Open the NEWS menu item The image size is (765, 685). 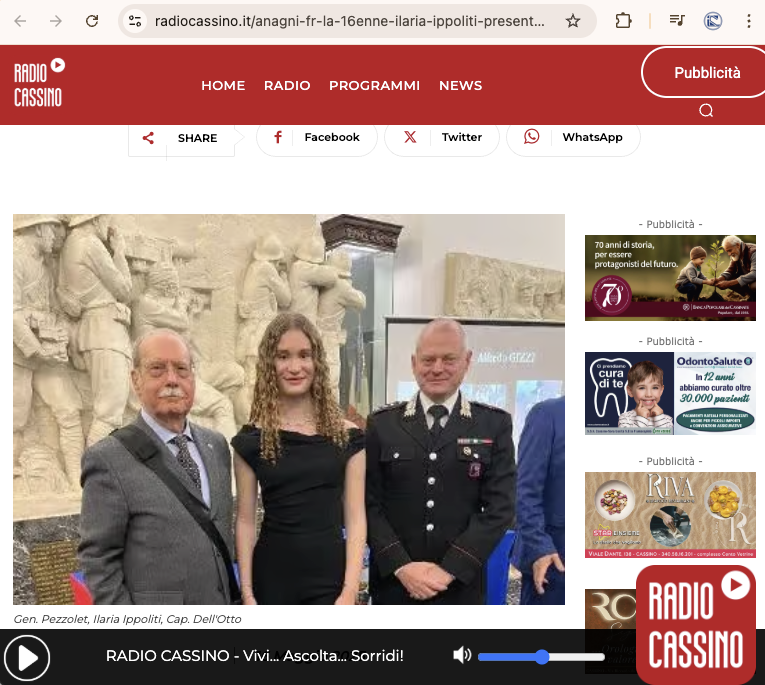tap(461, 85)
